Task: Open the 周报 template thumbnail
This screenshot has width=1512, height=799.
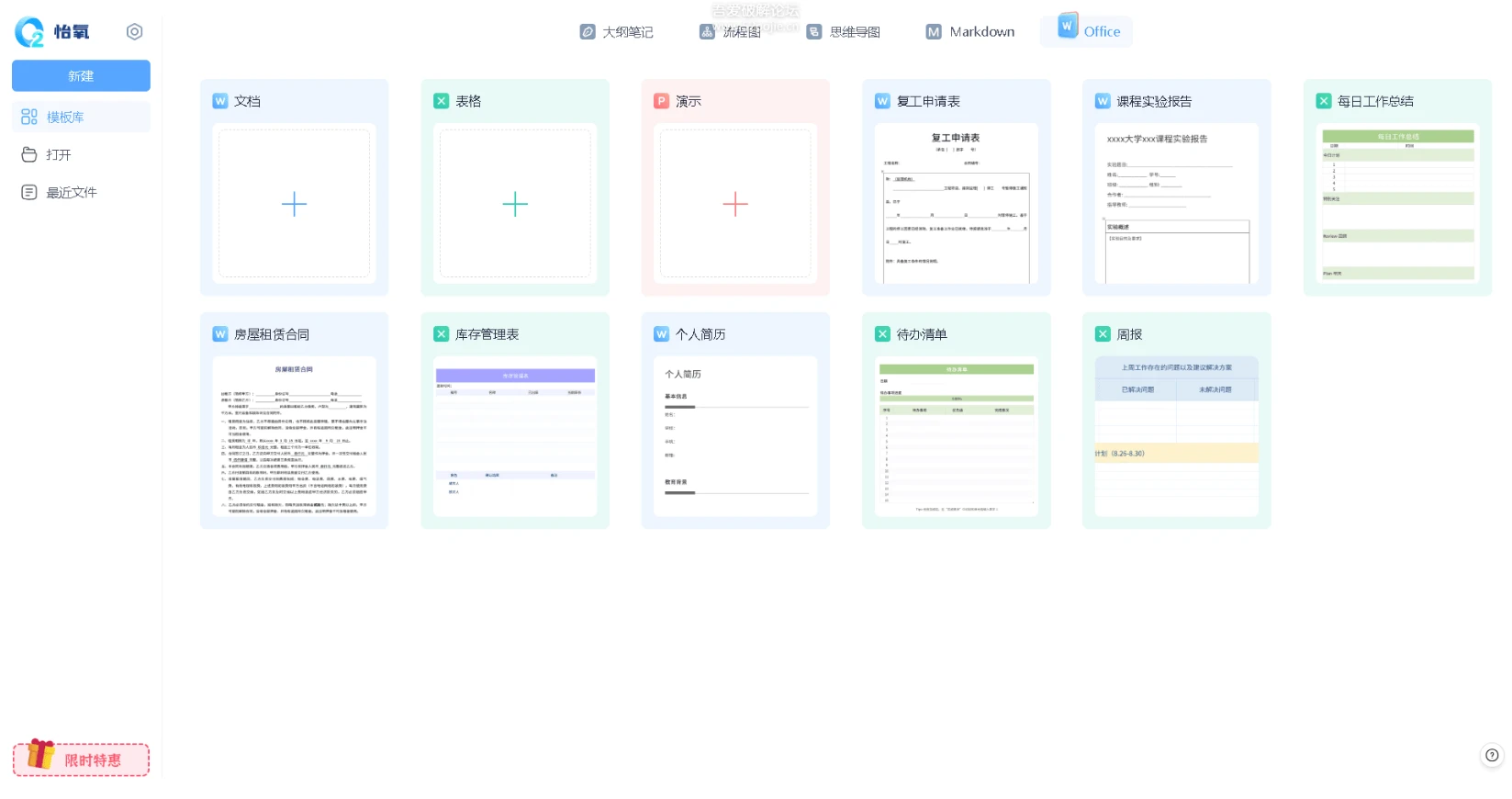Action: pyautogui.click(x=1176, y=436)
